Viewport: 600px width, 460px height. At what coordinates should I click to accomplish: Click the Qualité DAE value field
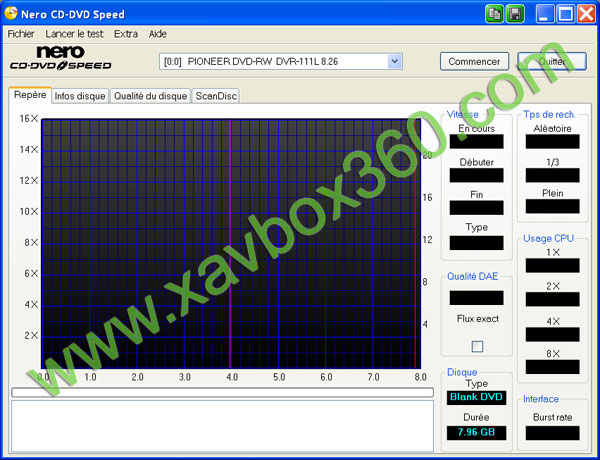coord(476,298)
